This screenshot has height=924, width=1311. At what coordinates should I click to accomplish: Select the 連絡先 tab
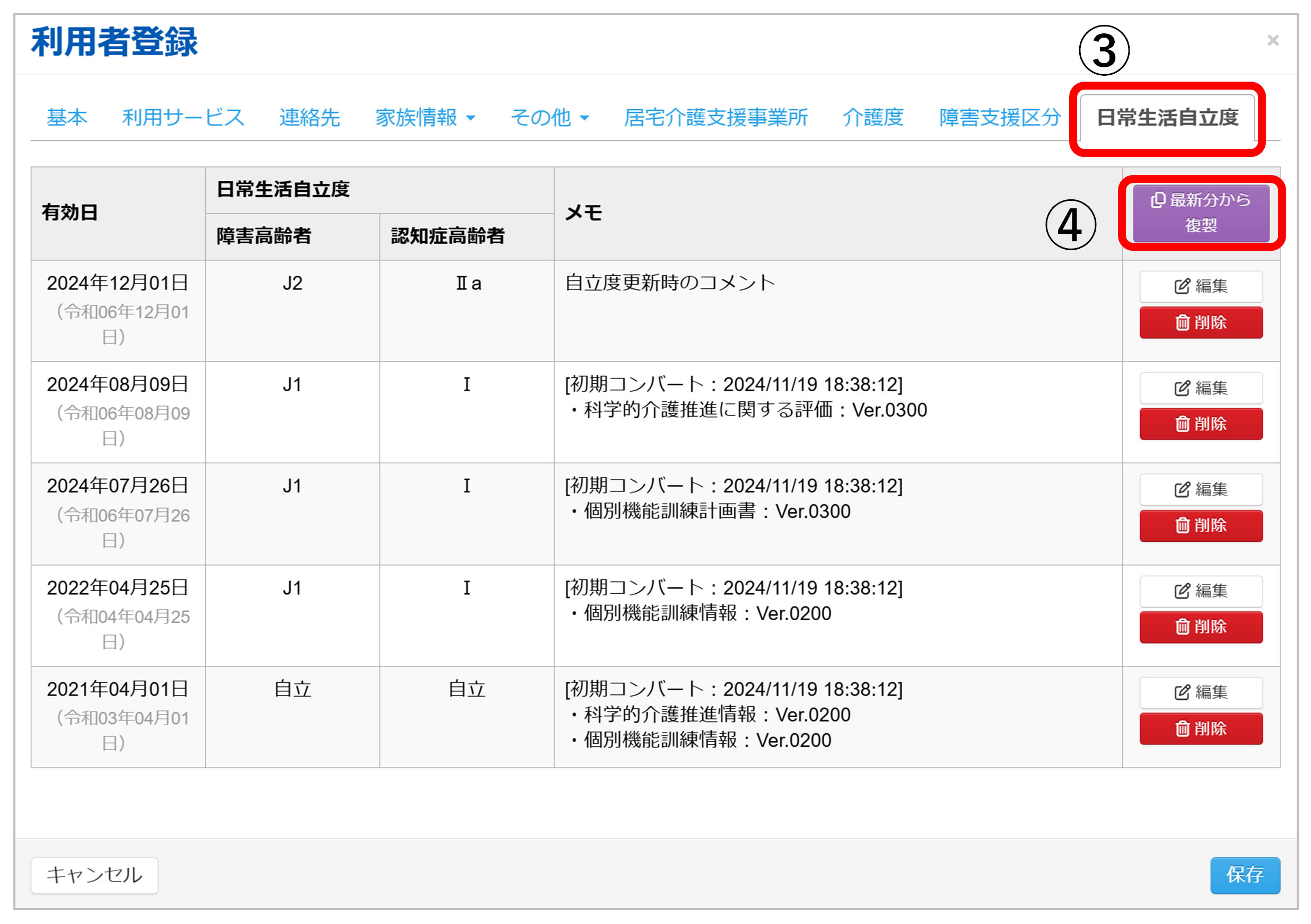click(310, 118)
